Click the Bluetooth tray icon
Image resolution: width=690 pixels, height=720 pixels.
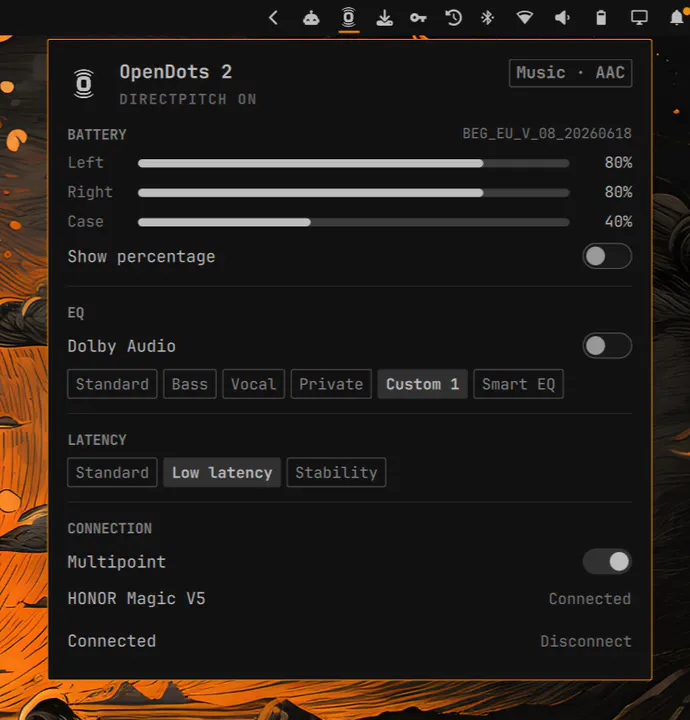coord(487,18)
